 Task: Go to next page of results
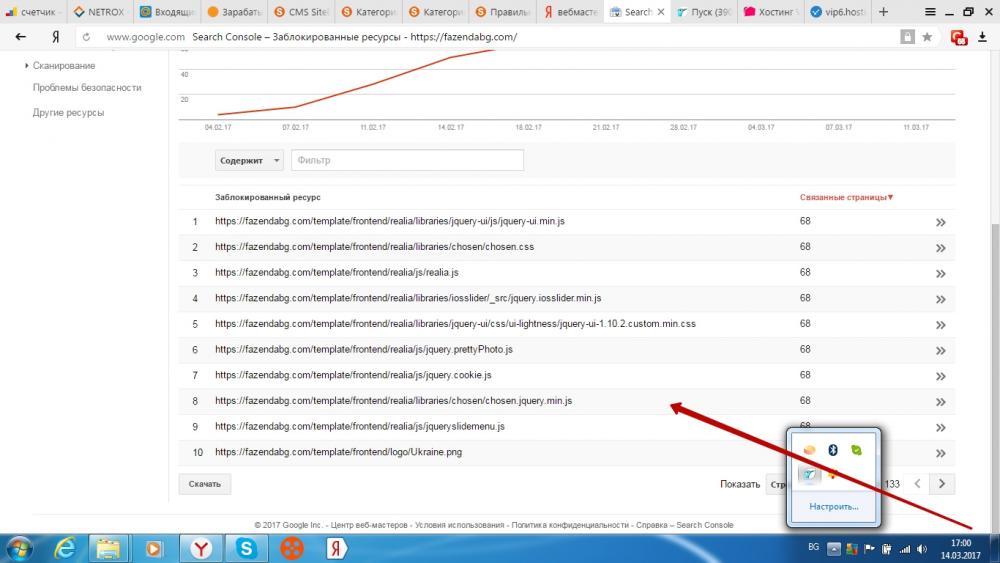pyautogui.click(x=942, y=484)
